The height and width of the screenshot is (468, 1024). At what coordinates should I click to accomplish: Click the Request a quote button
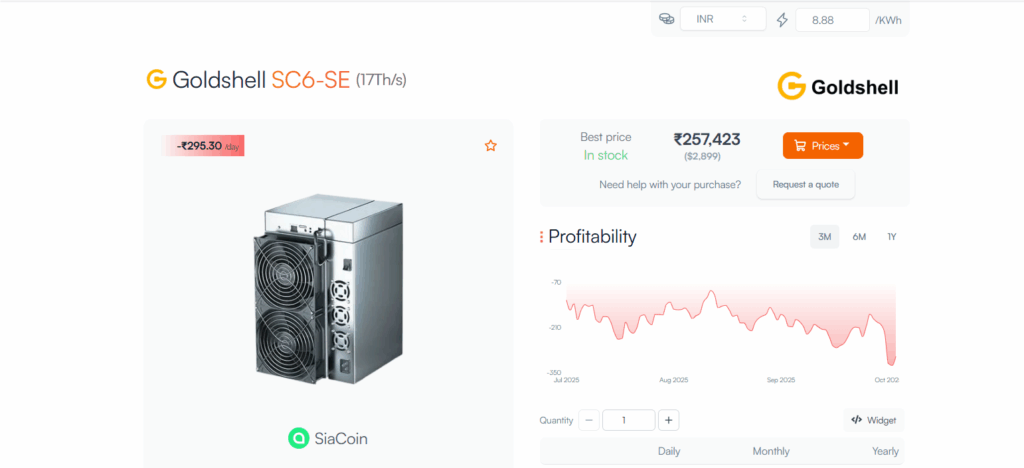click(805, 184)
